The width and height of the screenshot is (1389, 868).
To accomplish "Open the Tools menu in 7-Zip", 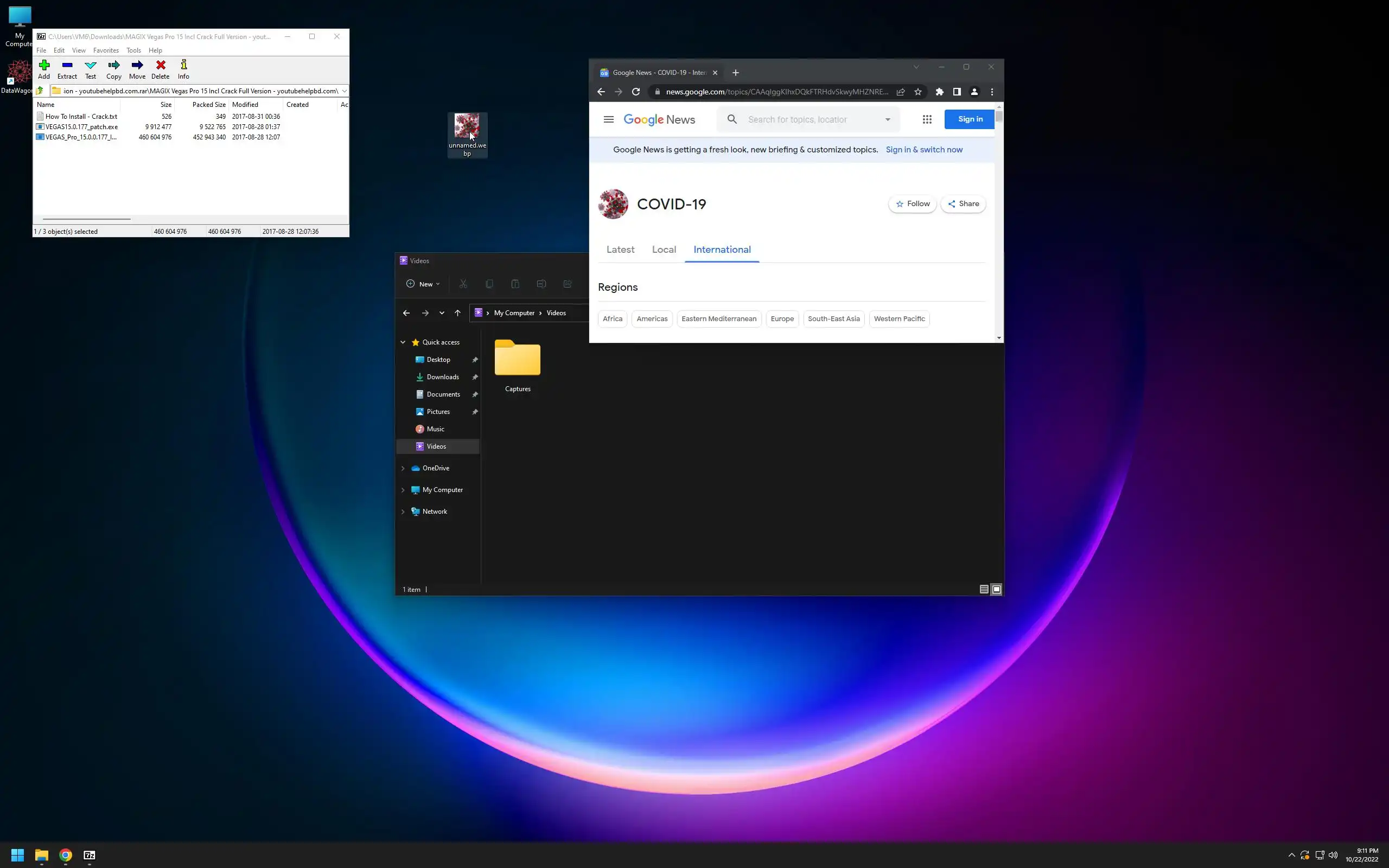I will [x=133, y=50].
